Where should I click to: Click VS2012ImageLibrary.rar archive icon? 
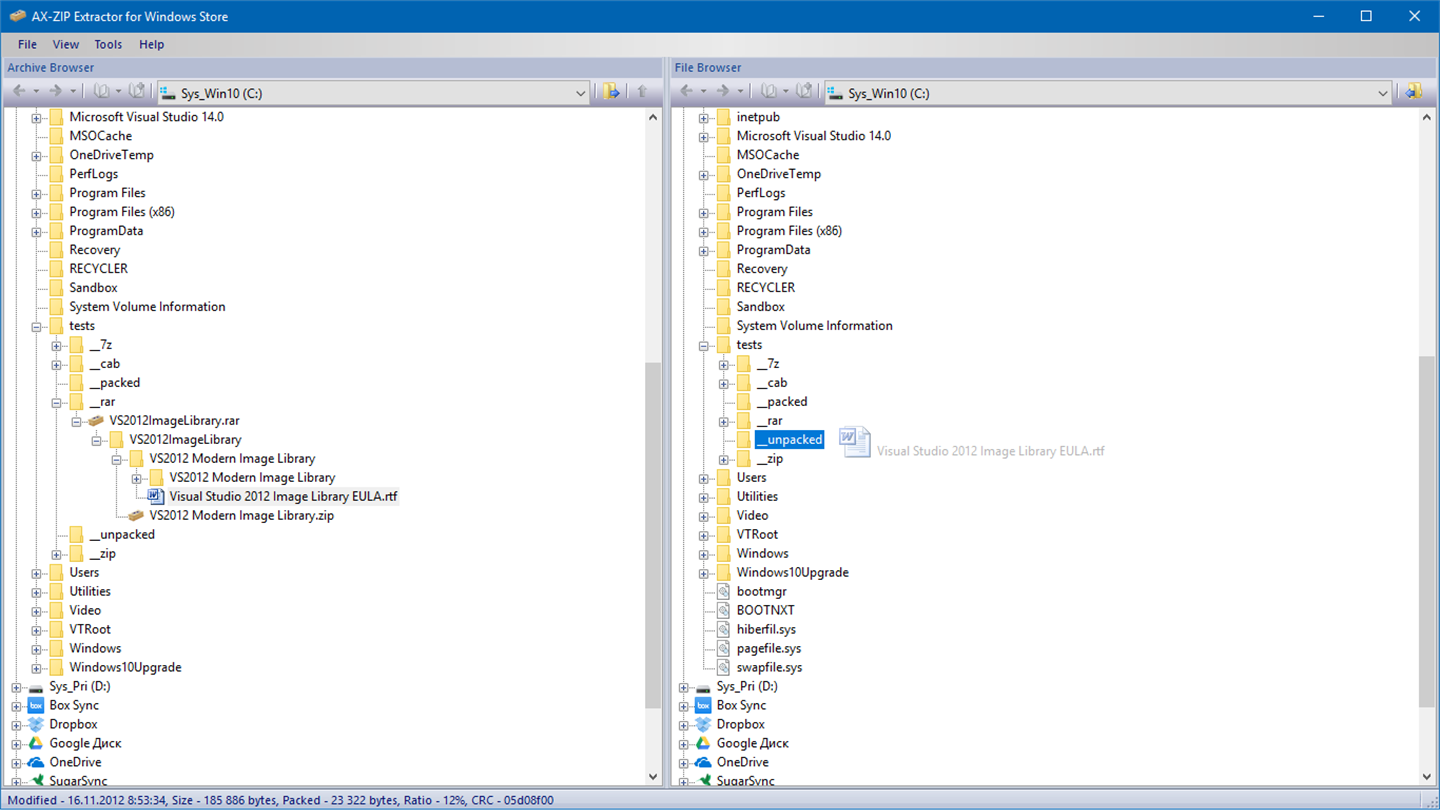click(x=96, y=421)
